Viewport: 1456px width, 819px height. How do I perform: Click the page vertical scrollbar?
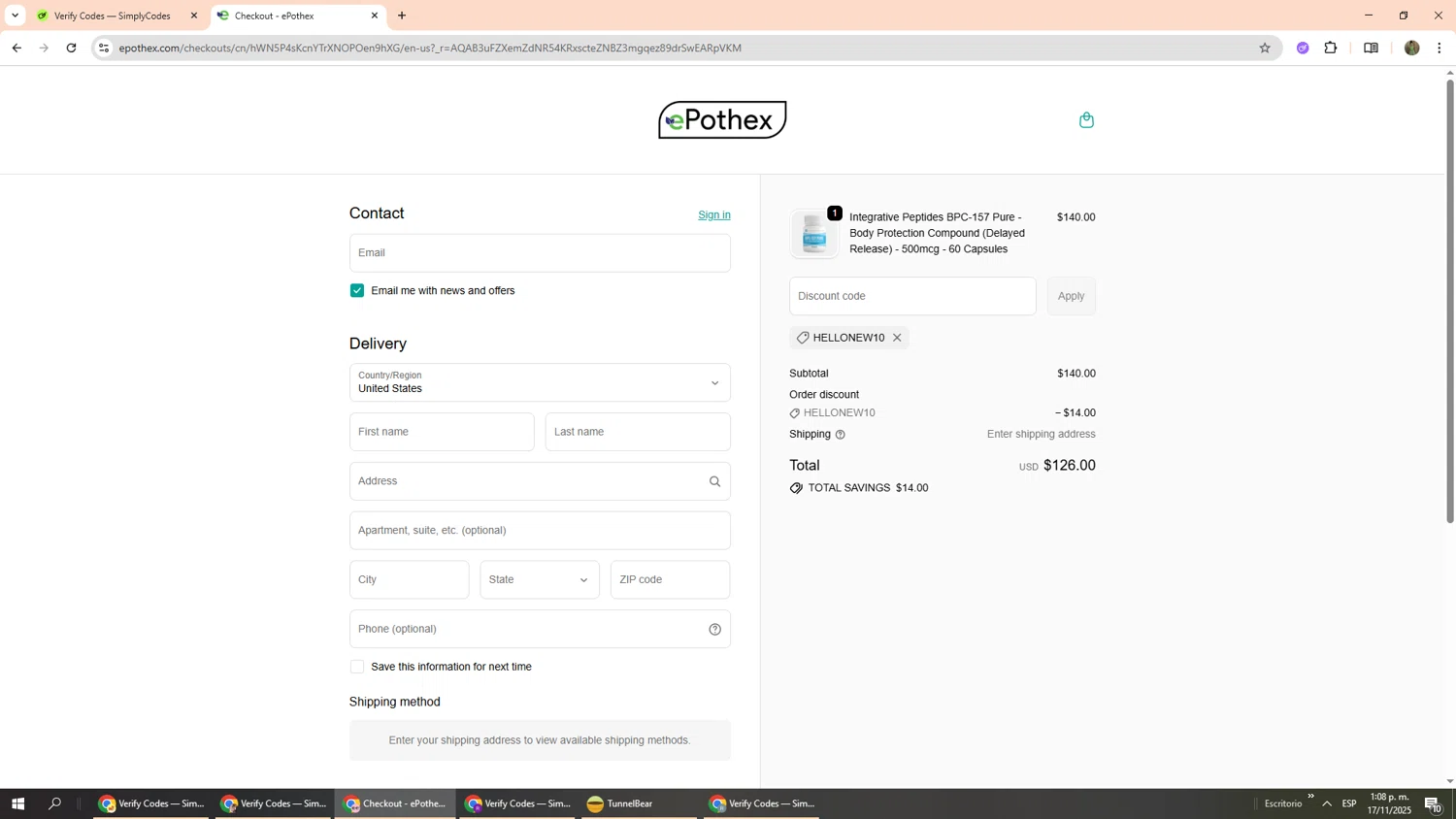click(x=1450, y=301)
